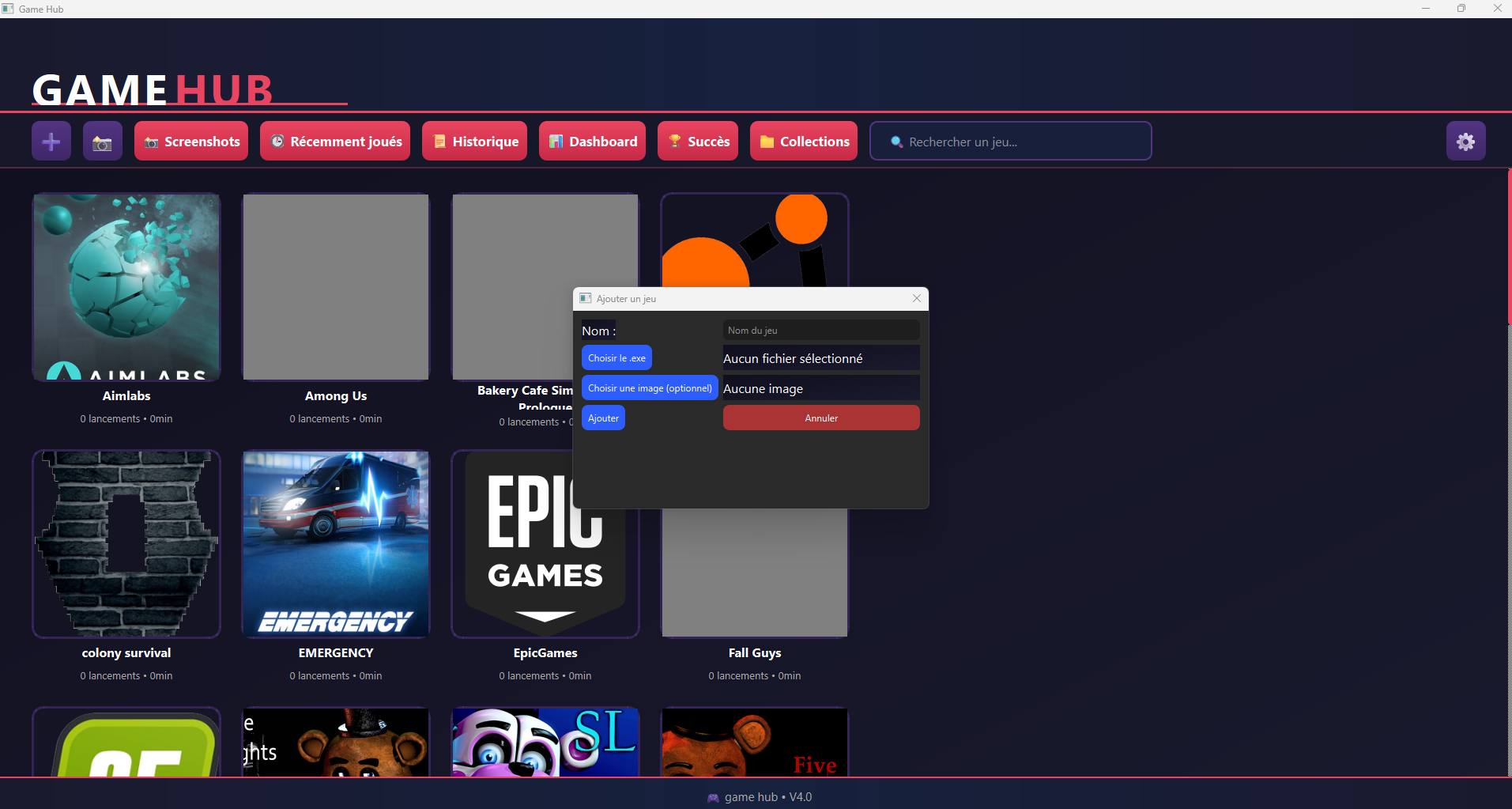This screenshot has height=809, width=1512.
Task: Minimize the Game Hub window
Action: [1426, 9]
